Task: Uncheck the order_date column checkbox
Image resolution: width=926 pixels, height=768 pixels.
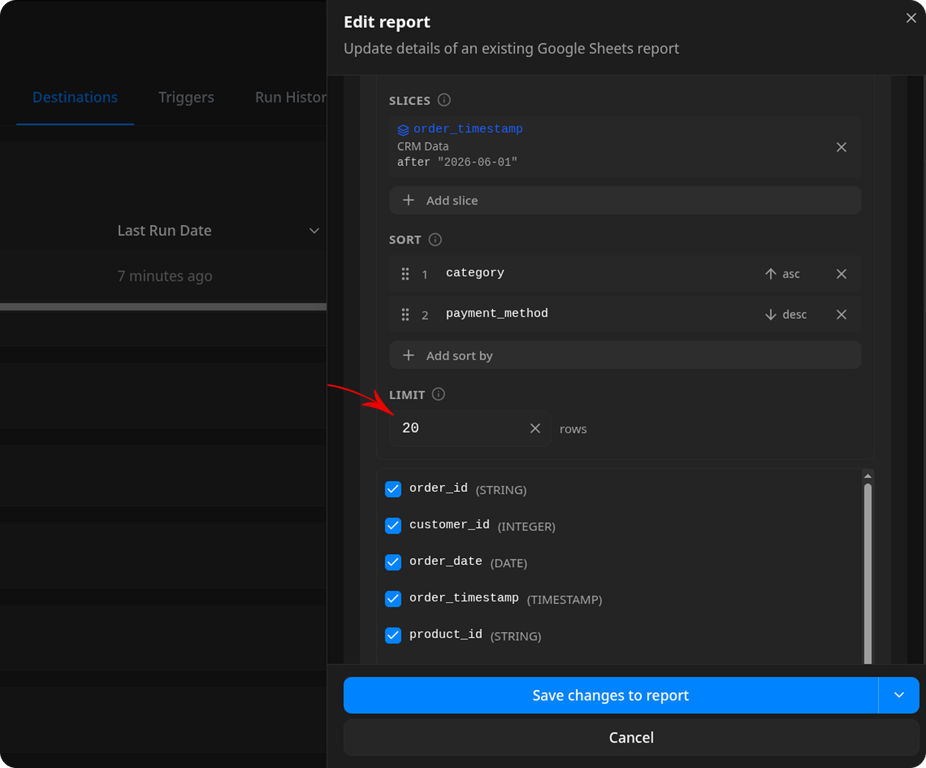Action: pos(393,562)
